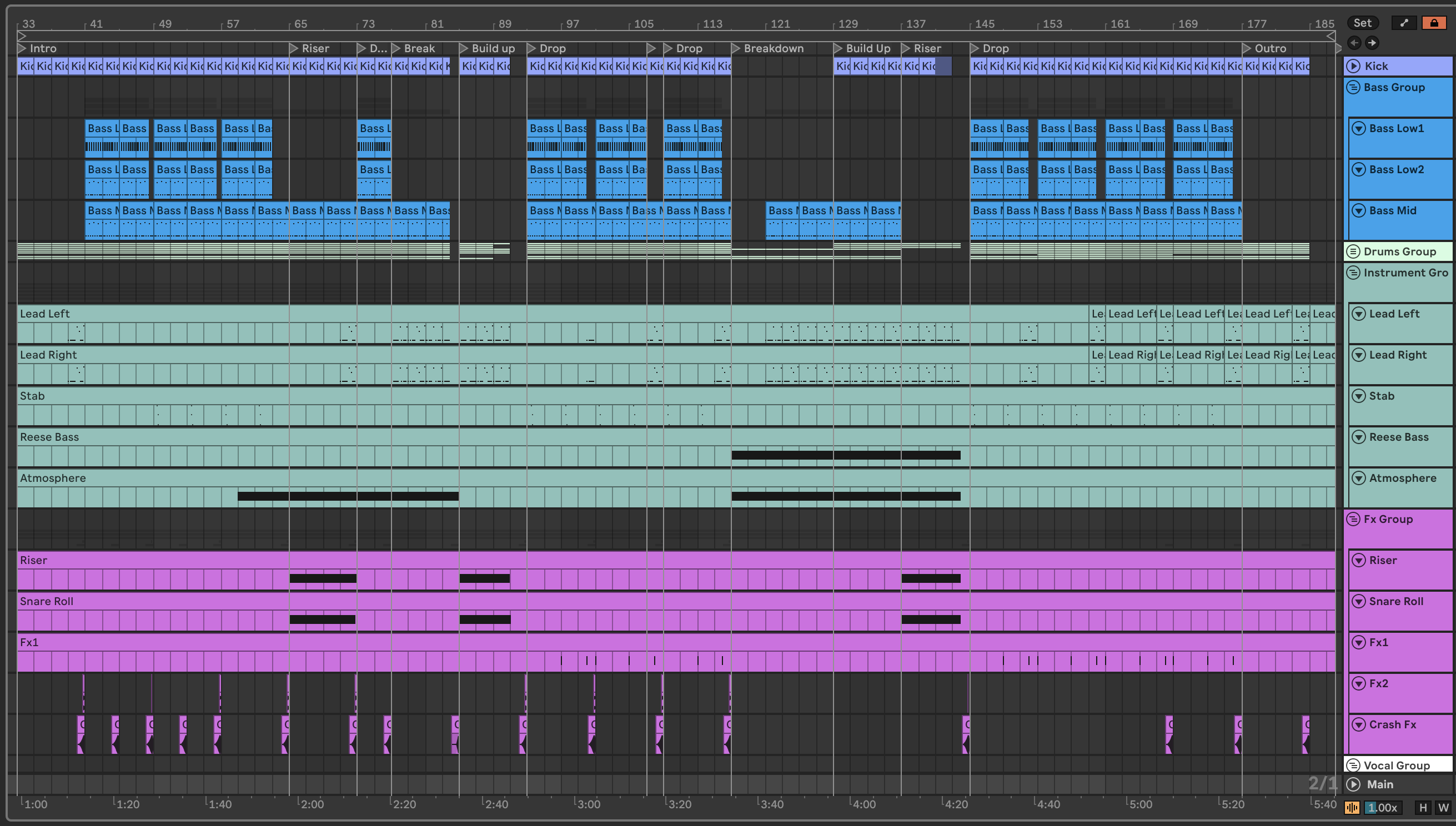The height and width of the screenshot is (826, 1456).
Task: Collapse the Bass Group
Action: click(x=1353, y=87)
